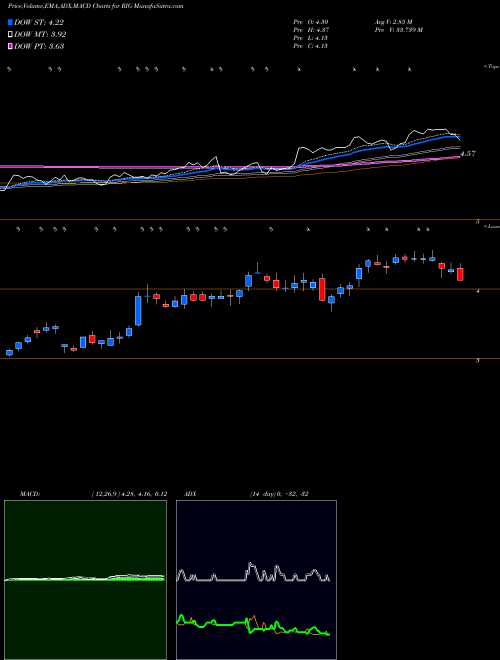Click the price axis label 4
Screen dimensions: 500x660
point(478,291)
